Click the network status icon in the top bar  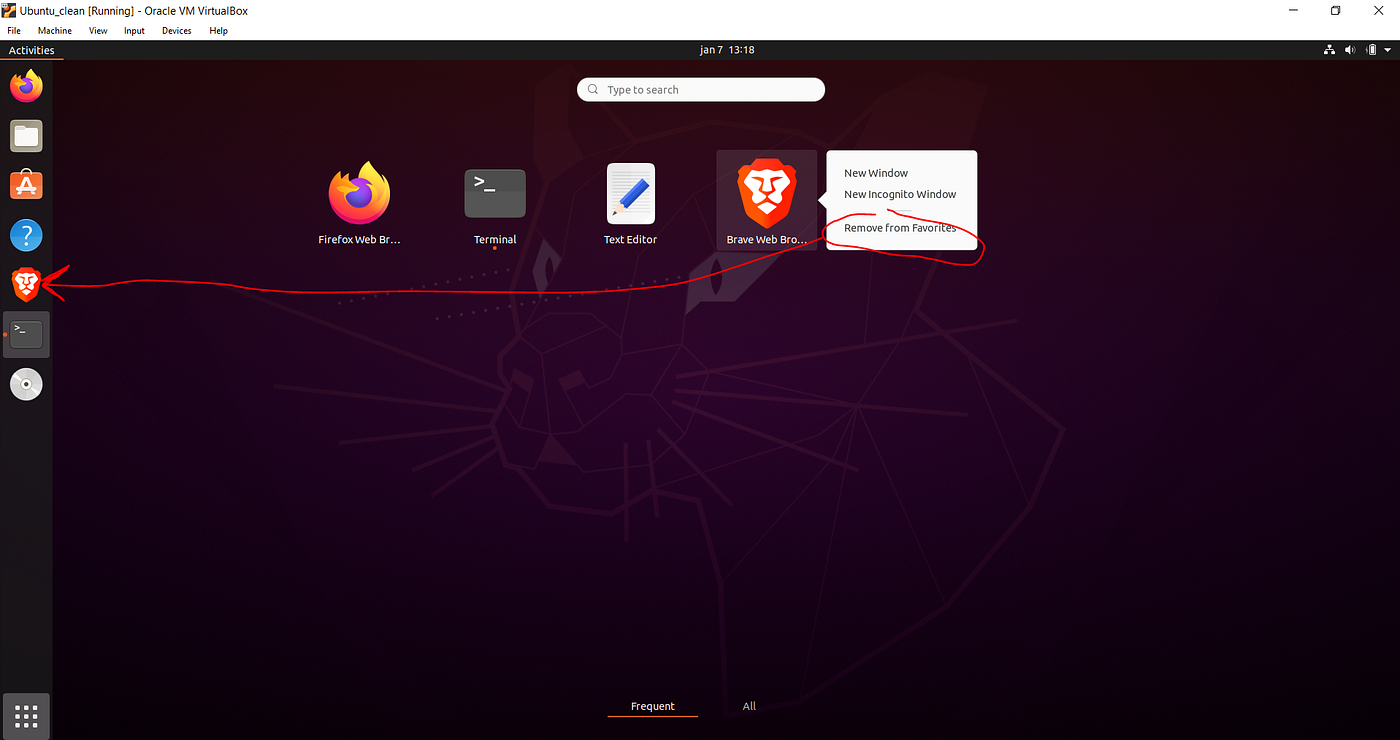[x=1330, y=50]
